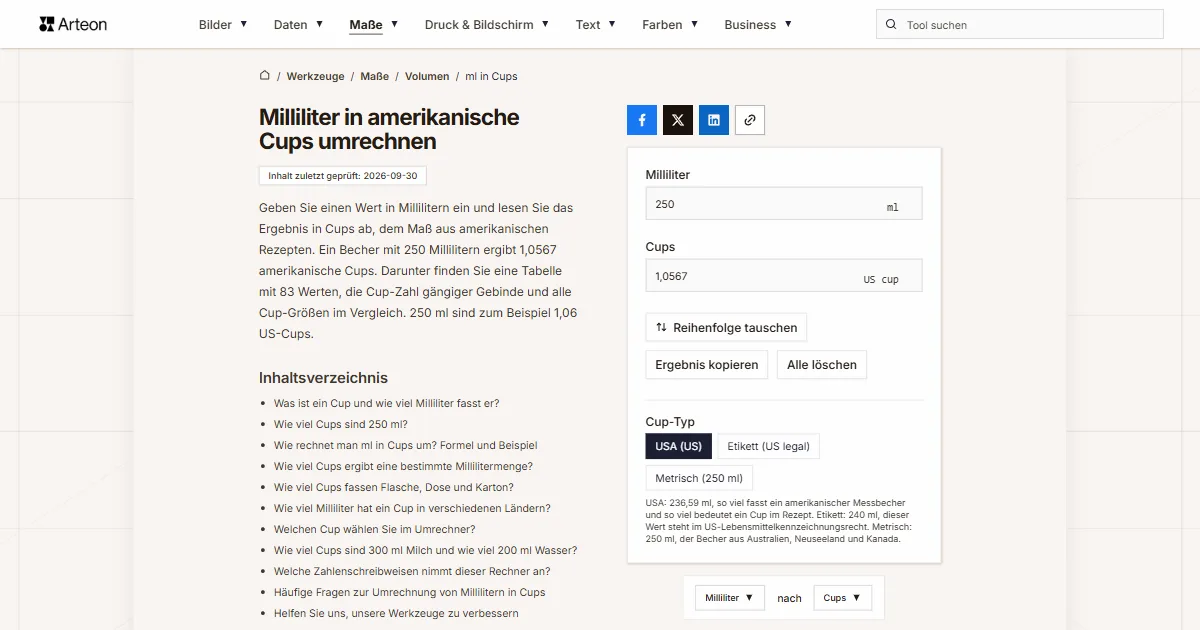Open the Milliliter source unit dropdown
This screenshot has height=630, width=1200.
point(730,598)
